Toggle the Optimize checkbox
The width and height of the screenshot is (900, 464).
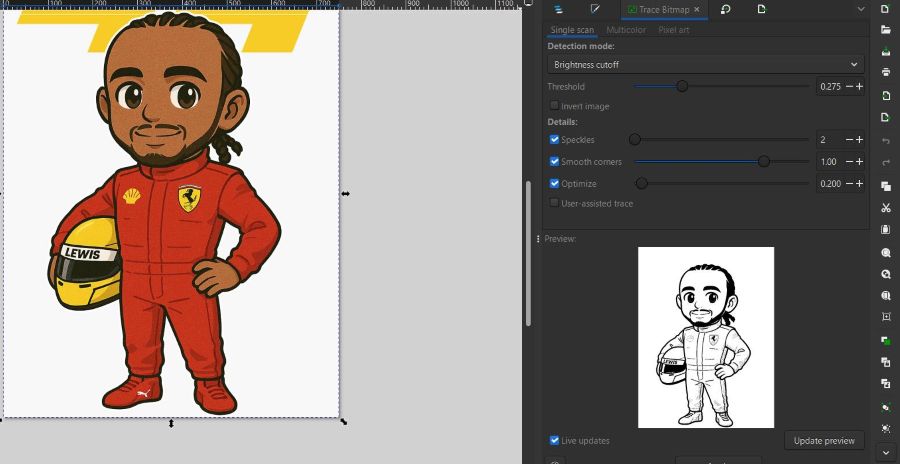click(554, 183)
